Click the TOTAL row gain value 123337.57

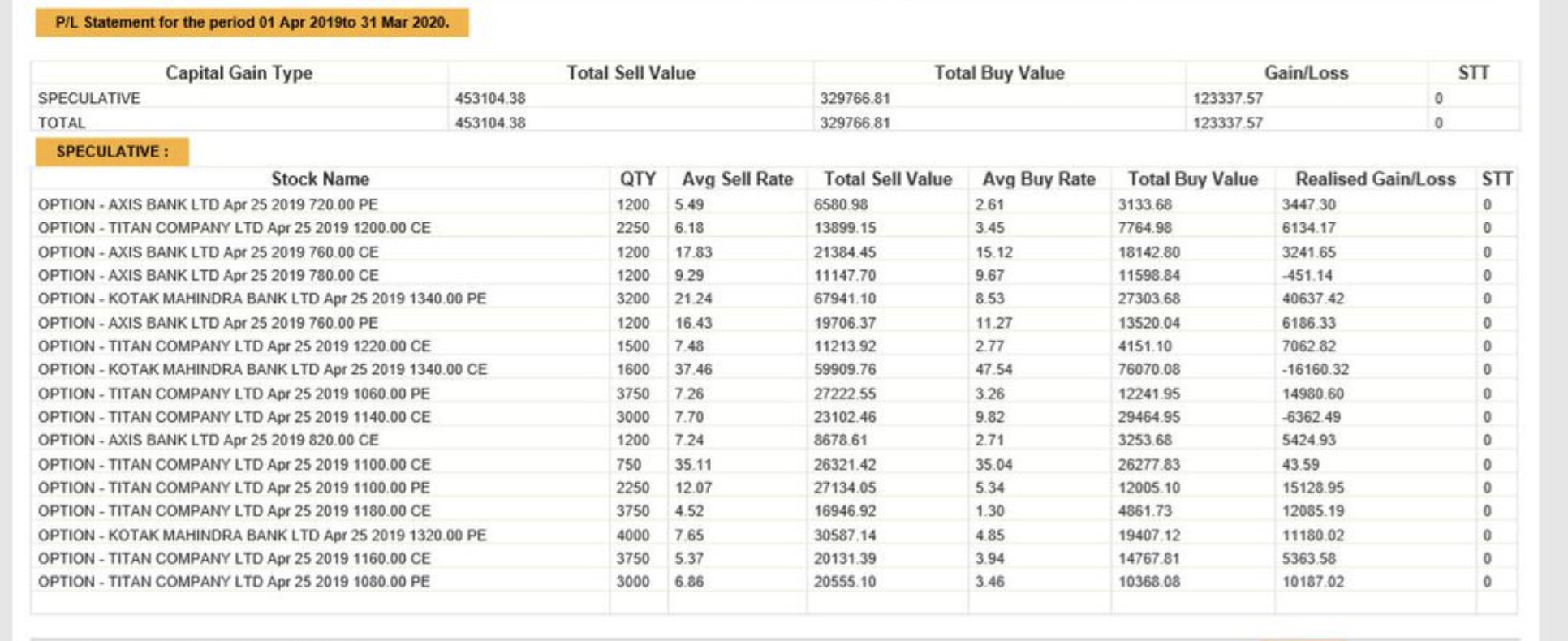pos(1227,123)
